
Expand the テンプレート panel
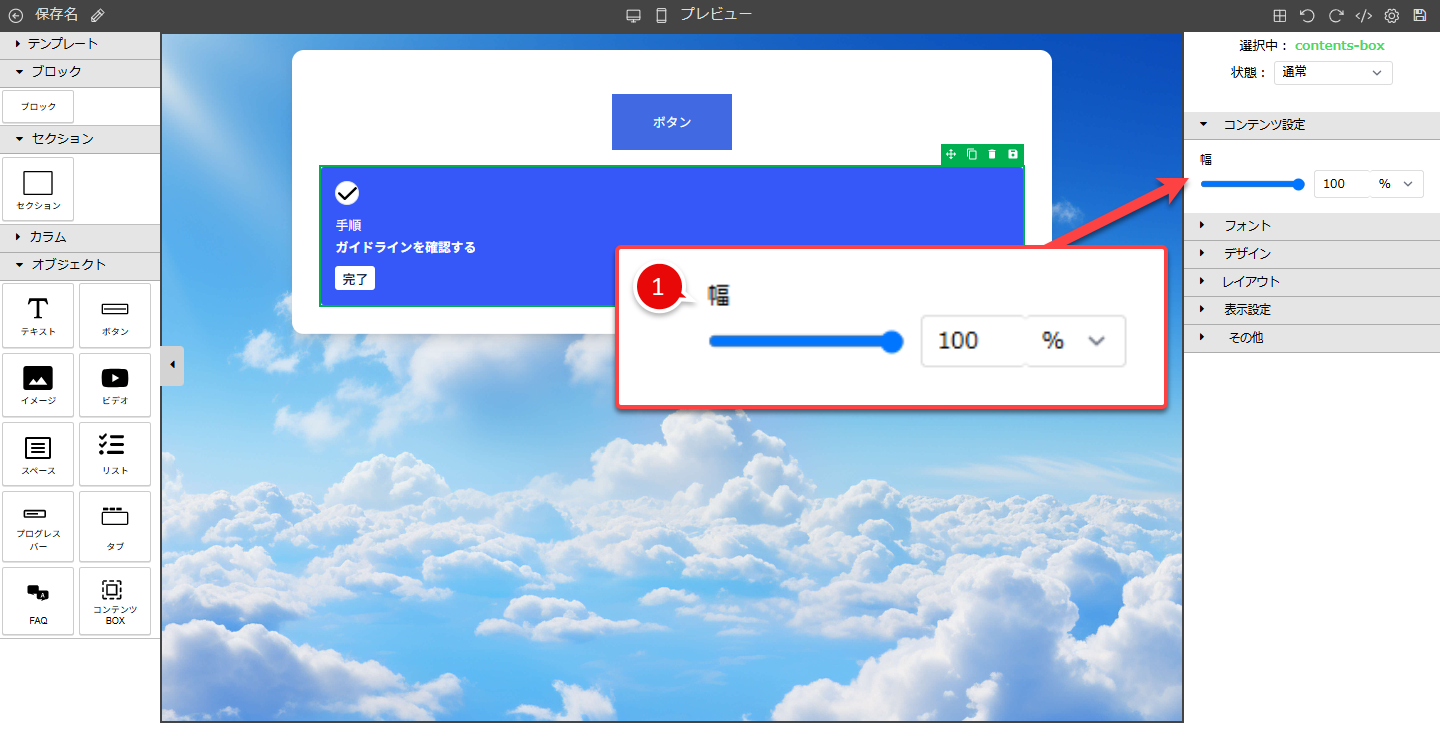pyautogui.click(x=62, y=44)
